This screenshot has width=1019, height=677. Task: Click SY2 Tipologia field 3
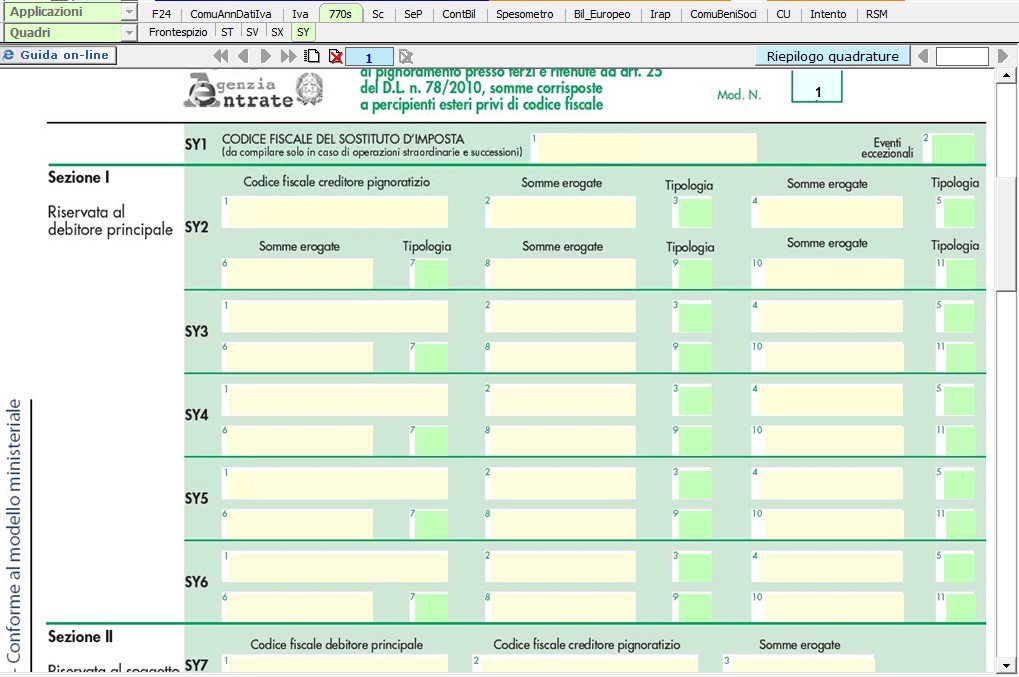(x=695, y=212)
